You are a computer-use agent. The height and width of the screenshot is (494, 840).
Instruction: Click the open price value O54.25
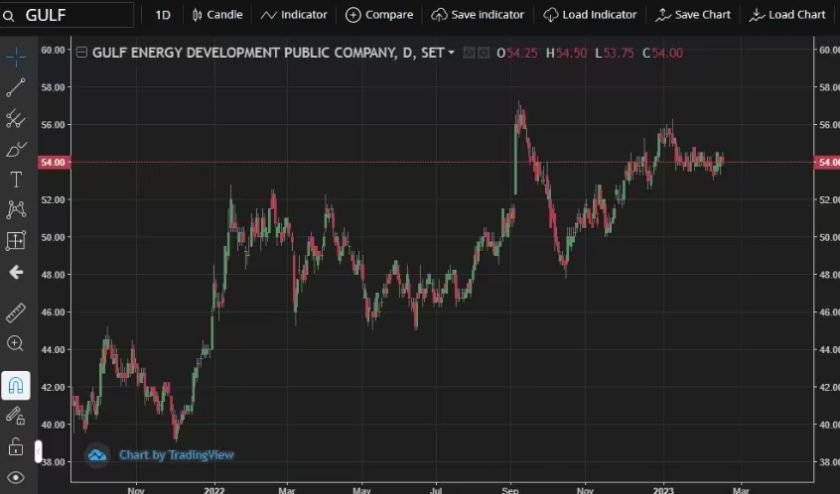point(517,53)
